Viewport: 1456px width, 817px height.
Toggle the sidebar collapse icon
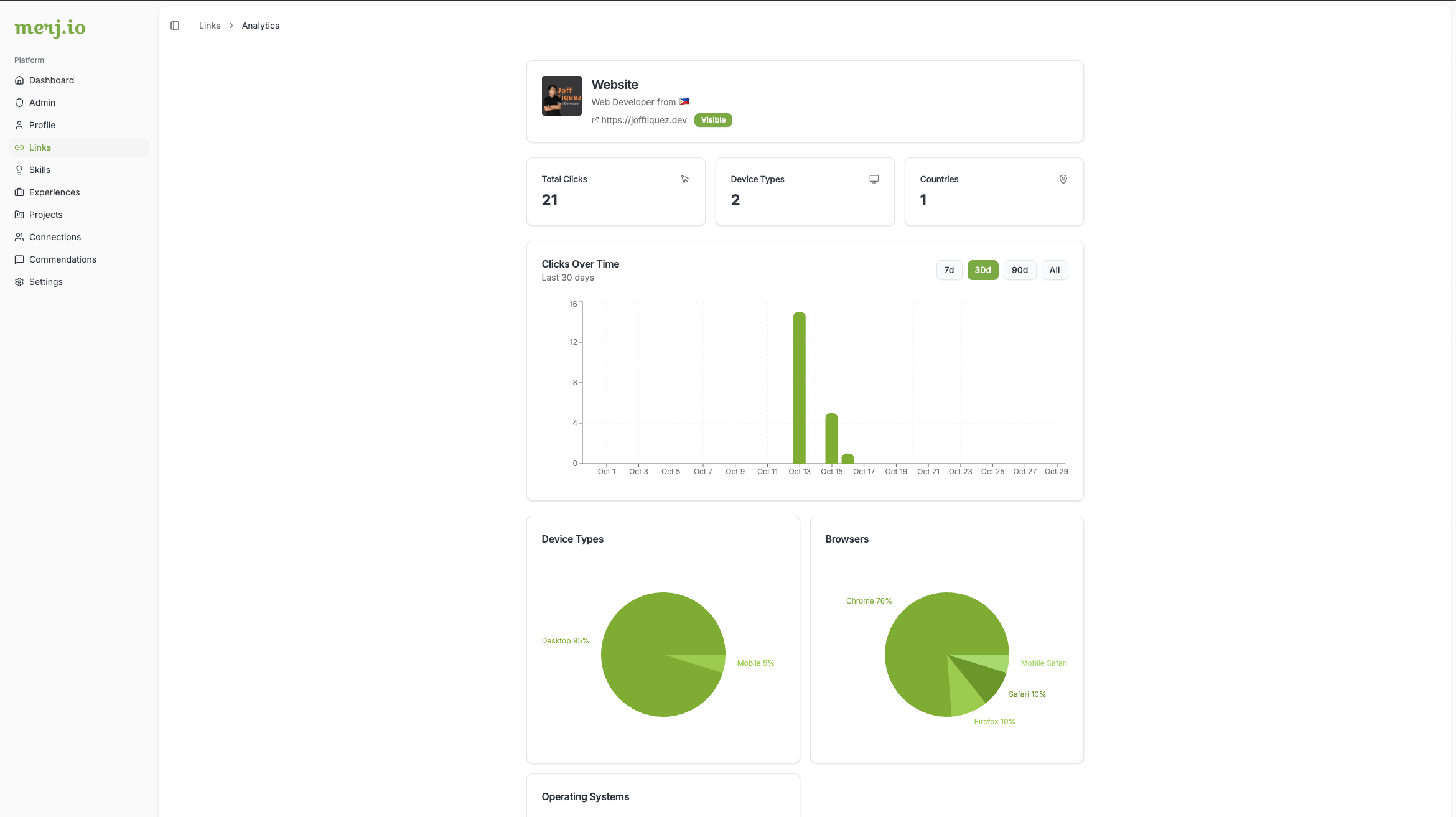point(175,26)
